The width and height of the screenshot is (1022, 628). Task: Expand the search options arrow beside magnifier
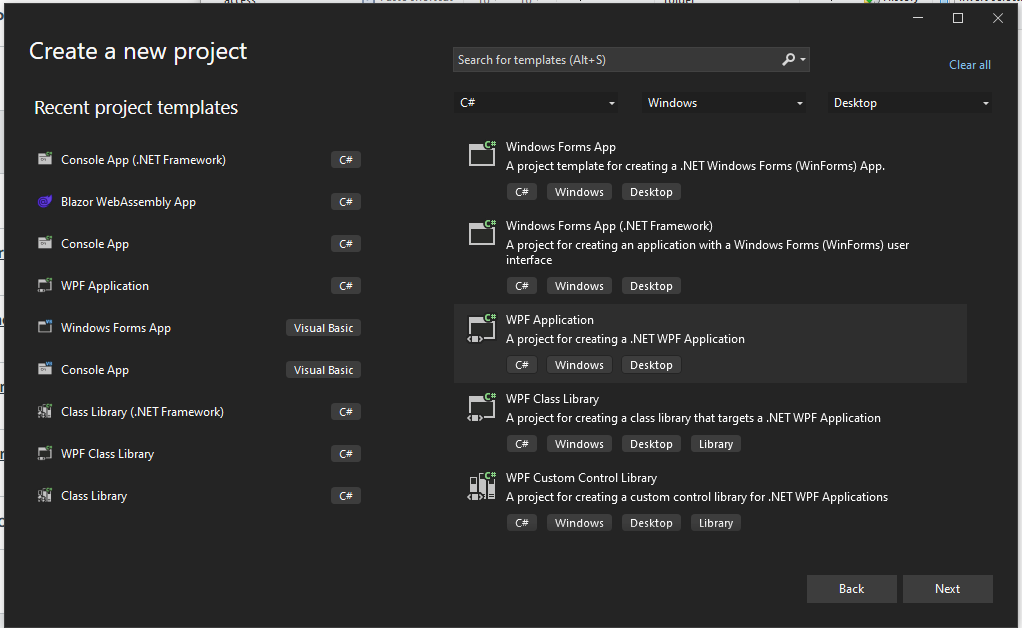(x=803, y=59)
